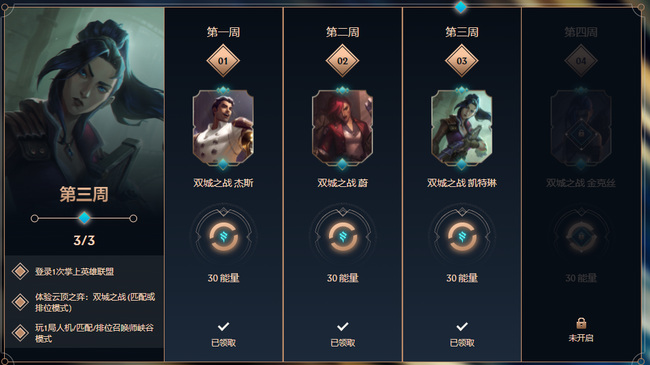
Task: Click the blue diamond progress marker under 第三周
Action: point(84,218)
